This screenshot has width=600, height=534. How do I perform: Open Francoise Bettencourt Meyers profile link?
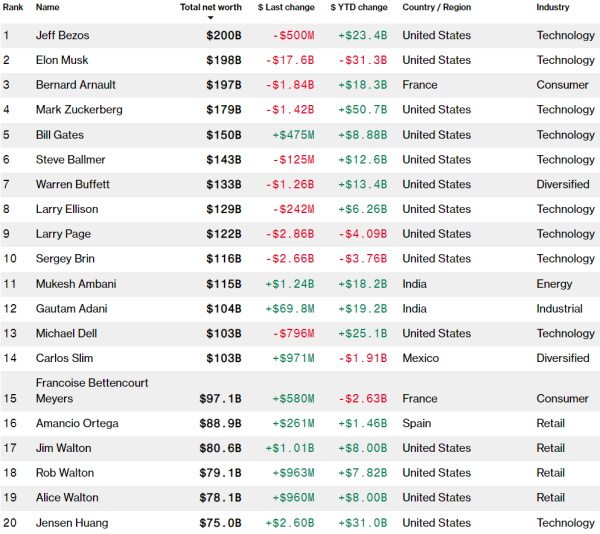92,391
